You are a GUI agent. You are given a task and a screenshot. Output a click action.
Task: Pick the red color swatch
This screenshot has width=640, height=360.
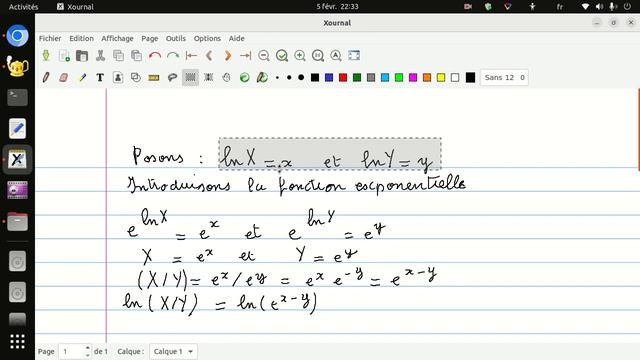(x=343, y=78)
